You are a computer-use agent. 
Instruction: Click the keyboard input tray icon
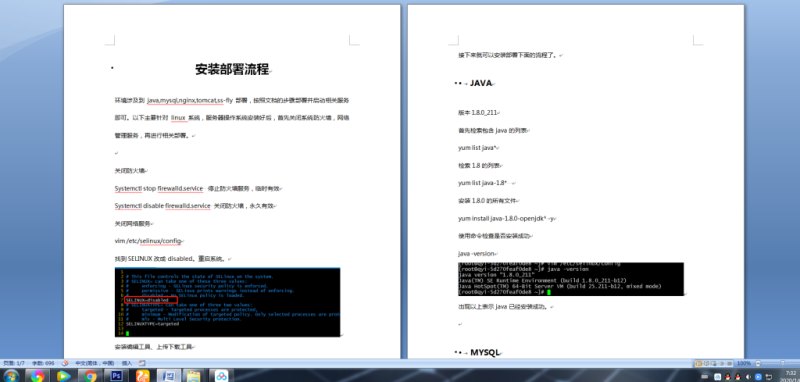tap(705, 376)
